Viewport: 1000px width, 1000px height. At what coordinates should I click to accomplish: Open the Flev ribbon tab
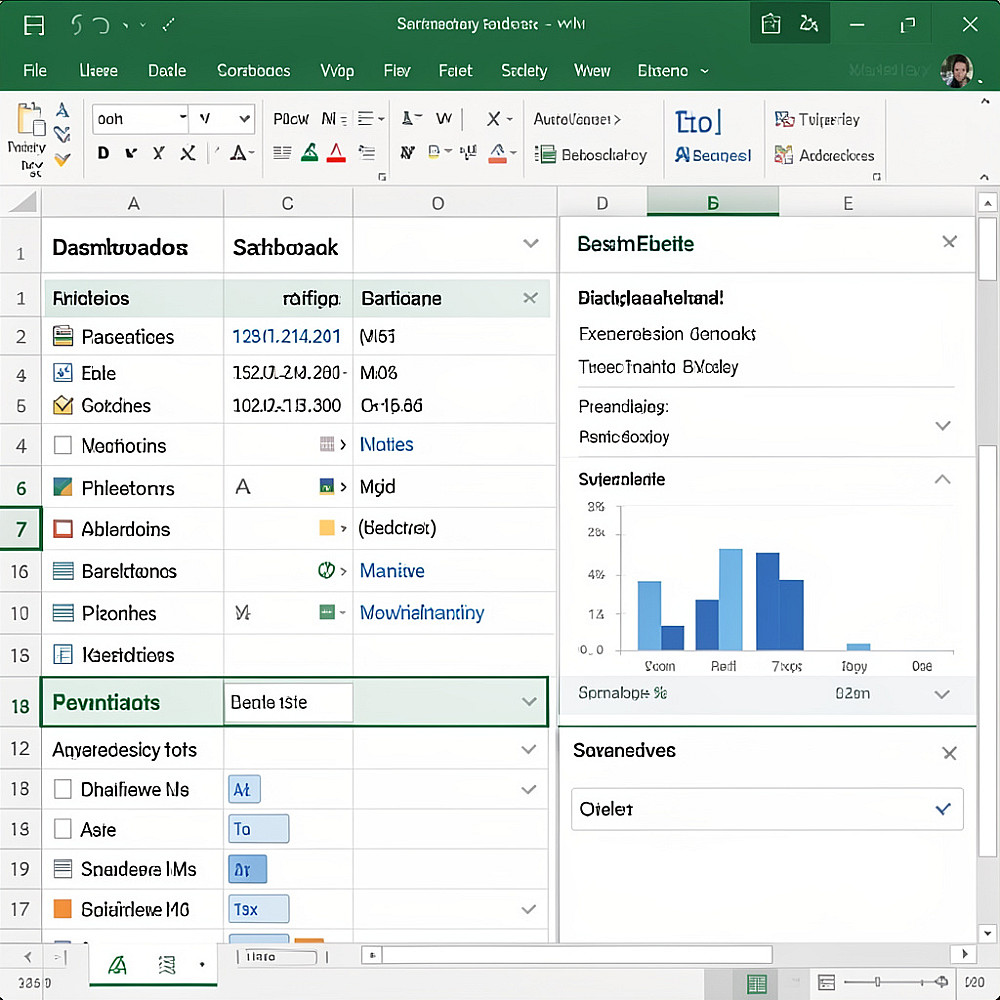tap(397, 70)
